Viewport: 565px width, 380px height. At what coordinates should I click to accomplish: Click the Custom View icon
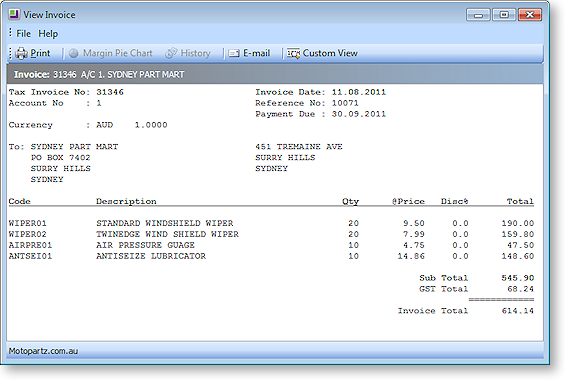[293, 53]
